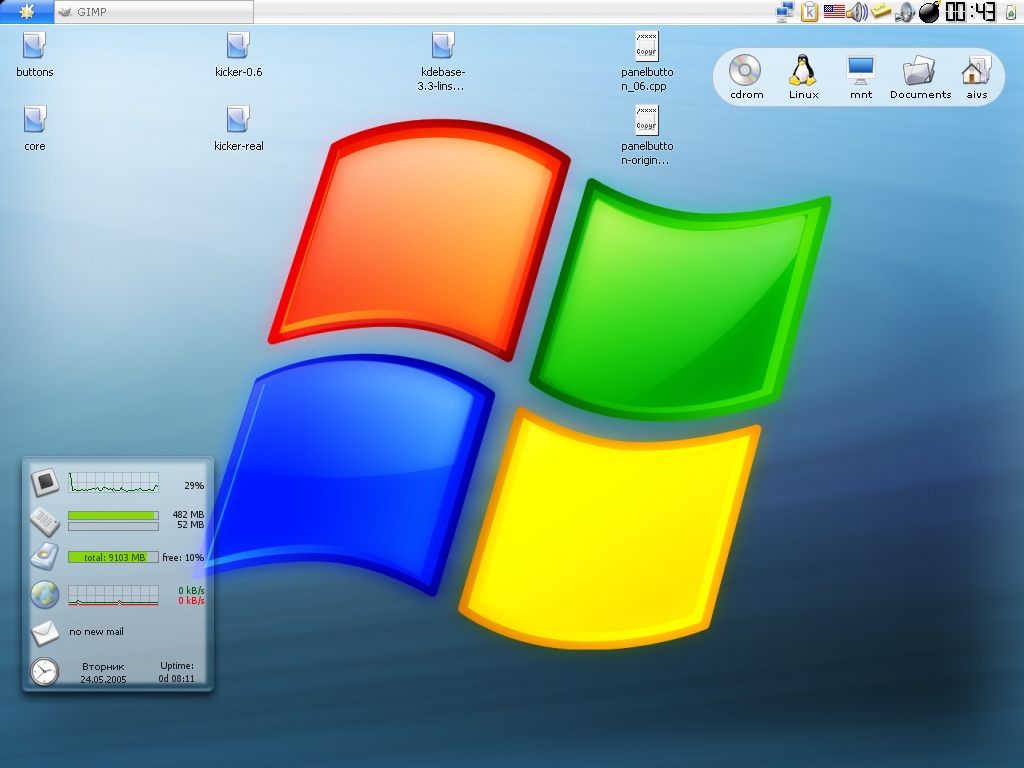Click the mail envelope icon in the widget
The width and height of the screenshot is (1024, 768).
click(x=44, y=632)
